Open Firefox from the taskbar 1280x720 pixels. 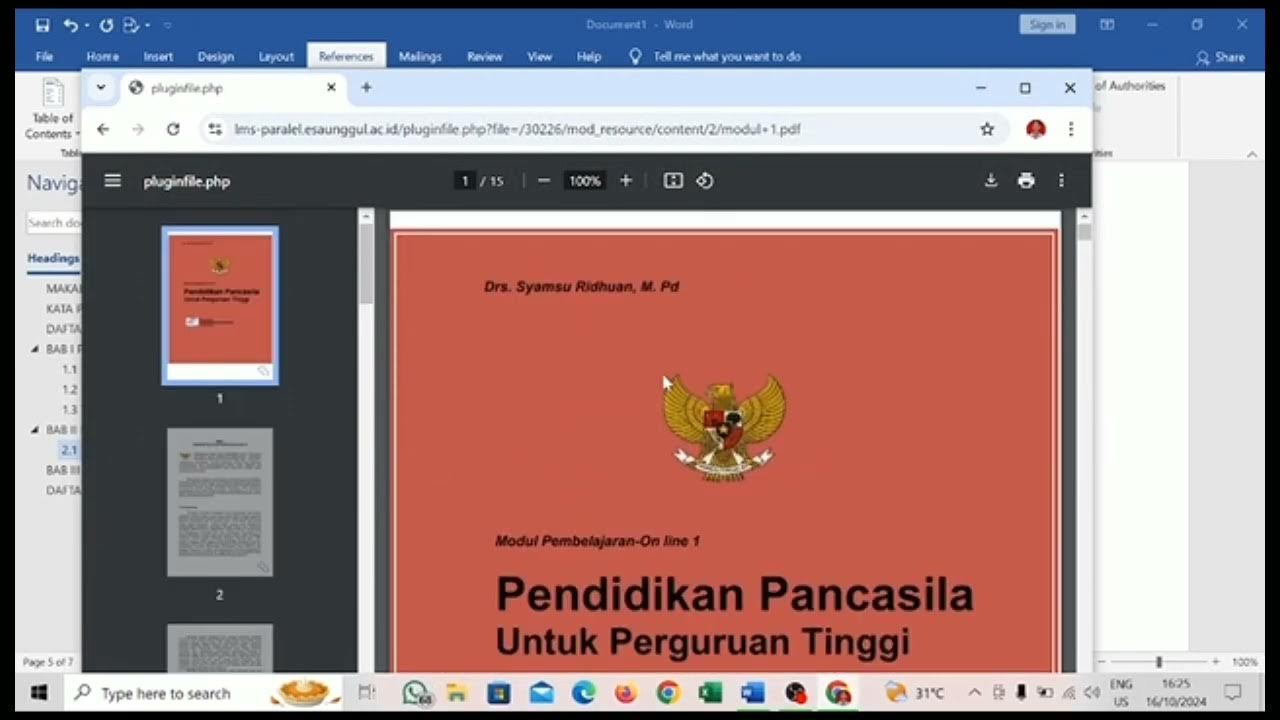[626, 693]
